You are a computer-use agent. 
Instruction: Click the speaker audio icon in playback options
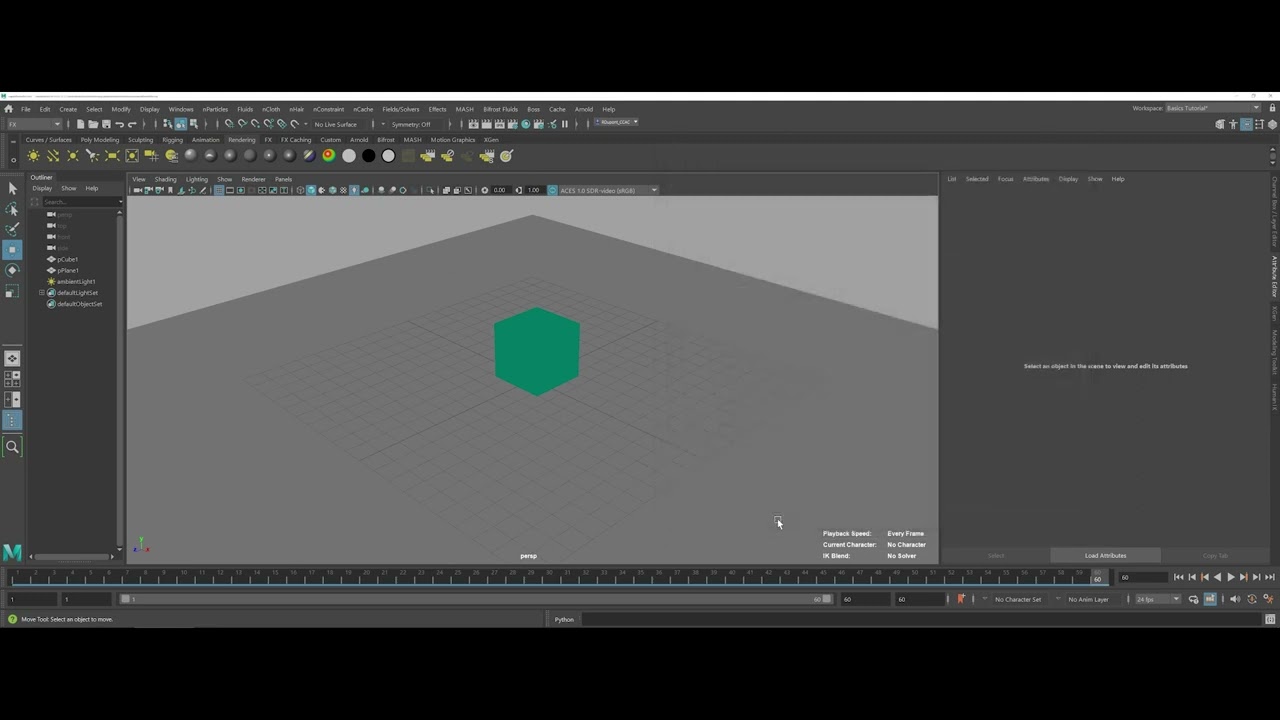click(x=1234, y=599)
